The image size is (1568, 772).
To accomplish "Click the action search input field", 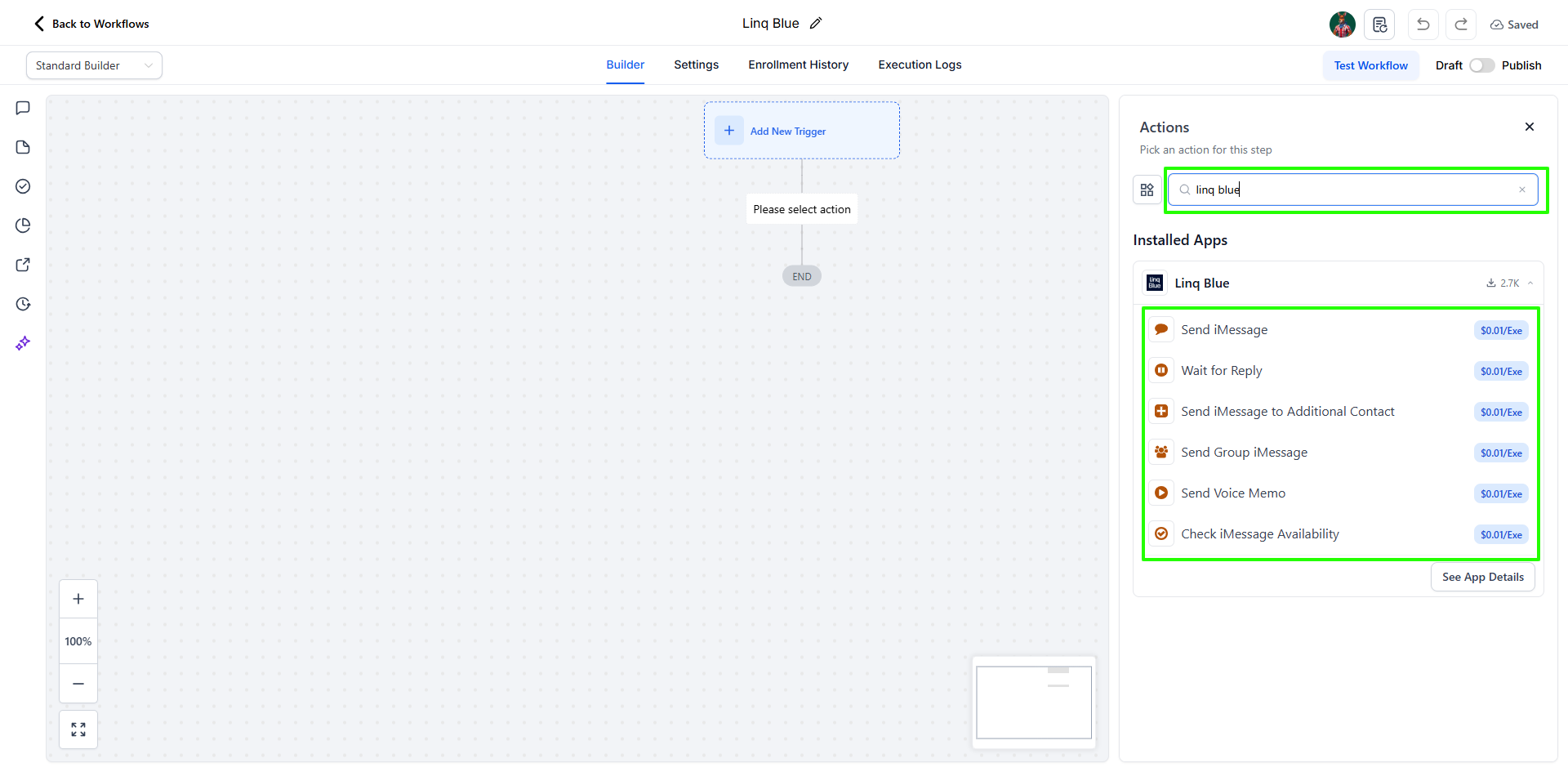I will [x=1353, y=190].
